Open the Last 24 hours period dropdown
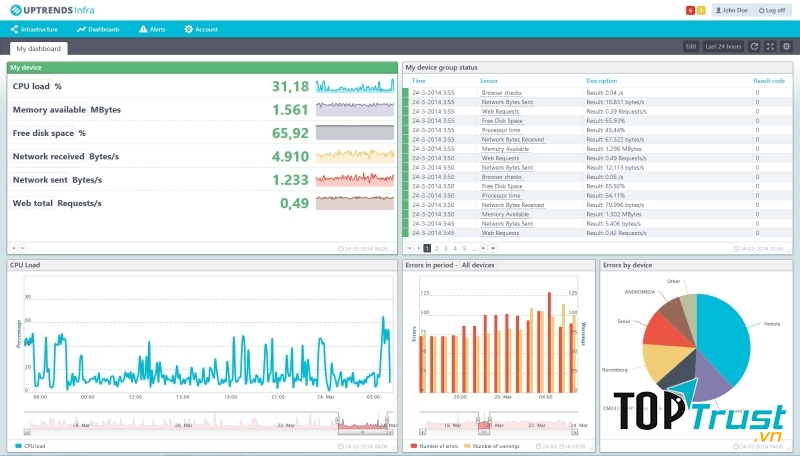The image size is (800, 456). [722, 46]
